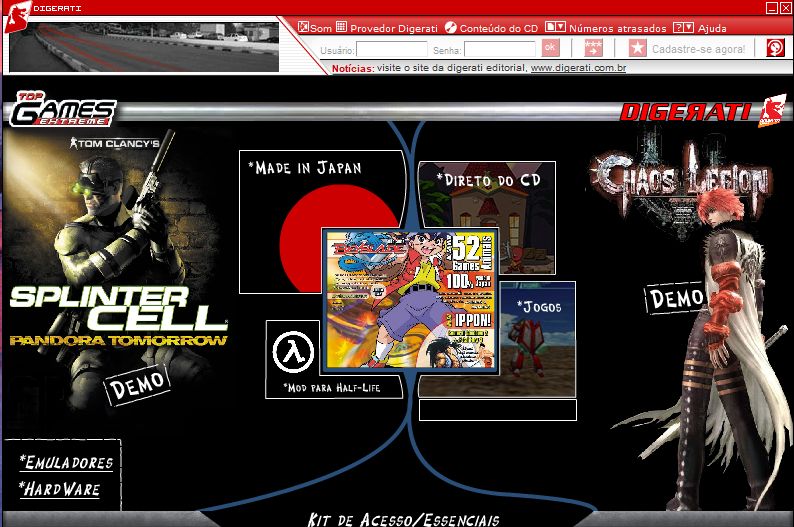This screenshot has height=527, width=794.
Task: Click the Notícias label
Action: pyautogui.click(x=353, y=68)
